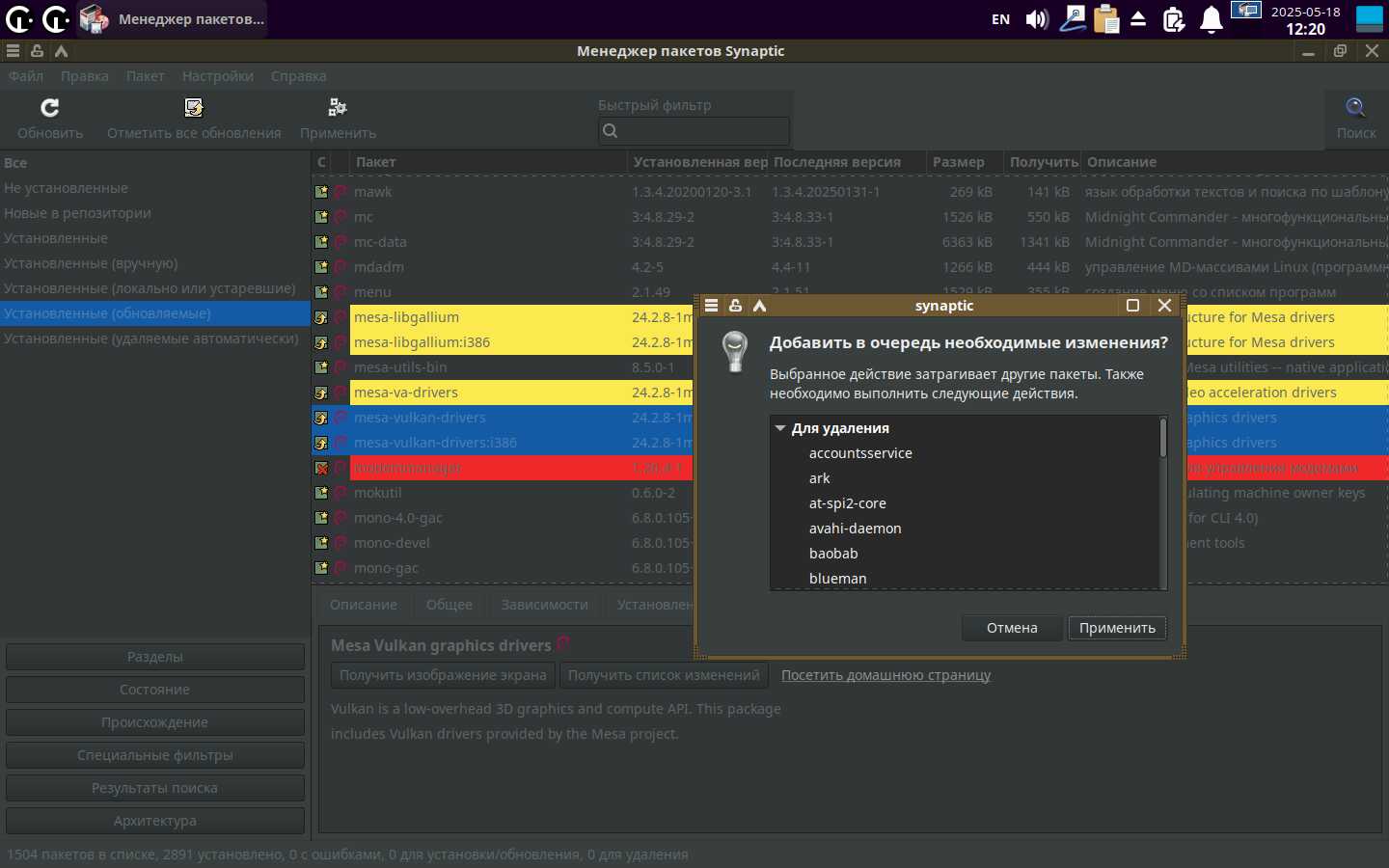Click Получить список изменений button
Screen dimensions: 1389x868
pos(664,675)
